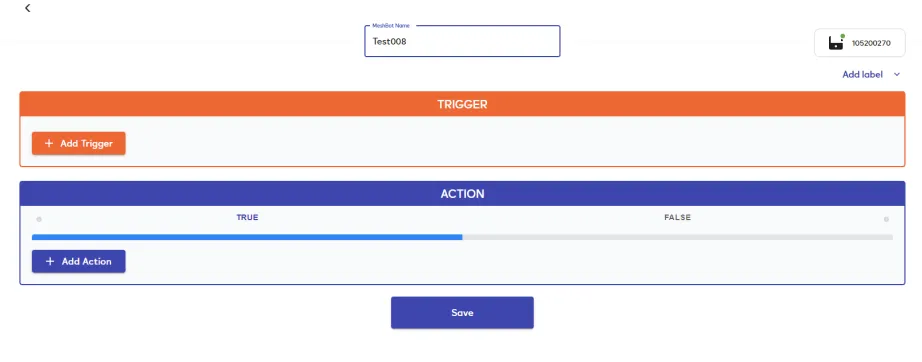Click the Add Action button
The height and width of the screenshot is (362, 922).
[79, 262]
